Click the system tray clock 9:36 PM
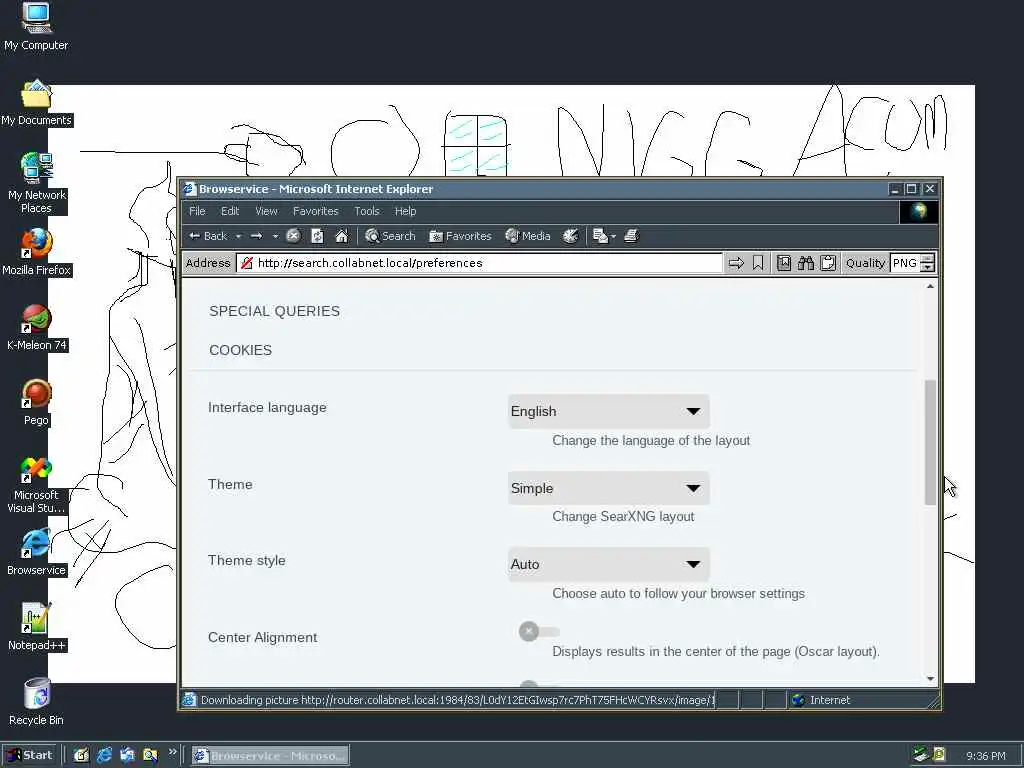Screen dimensions: 1024x768 (x=985, y=756)
